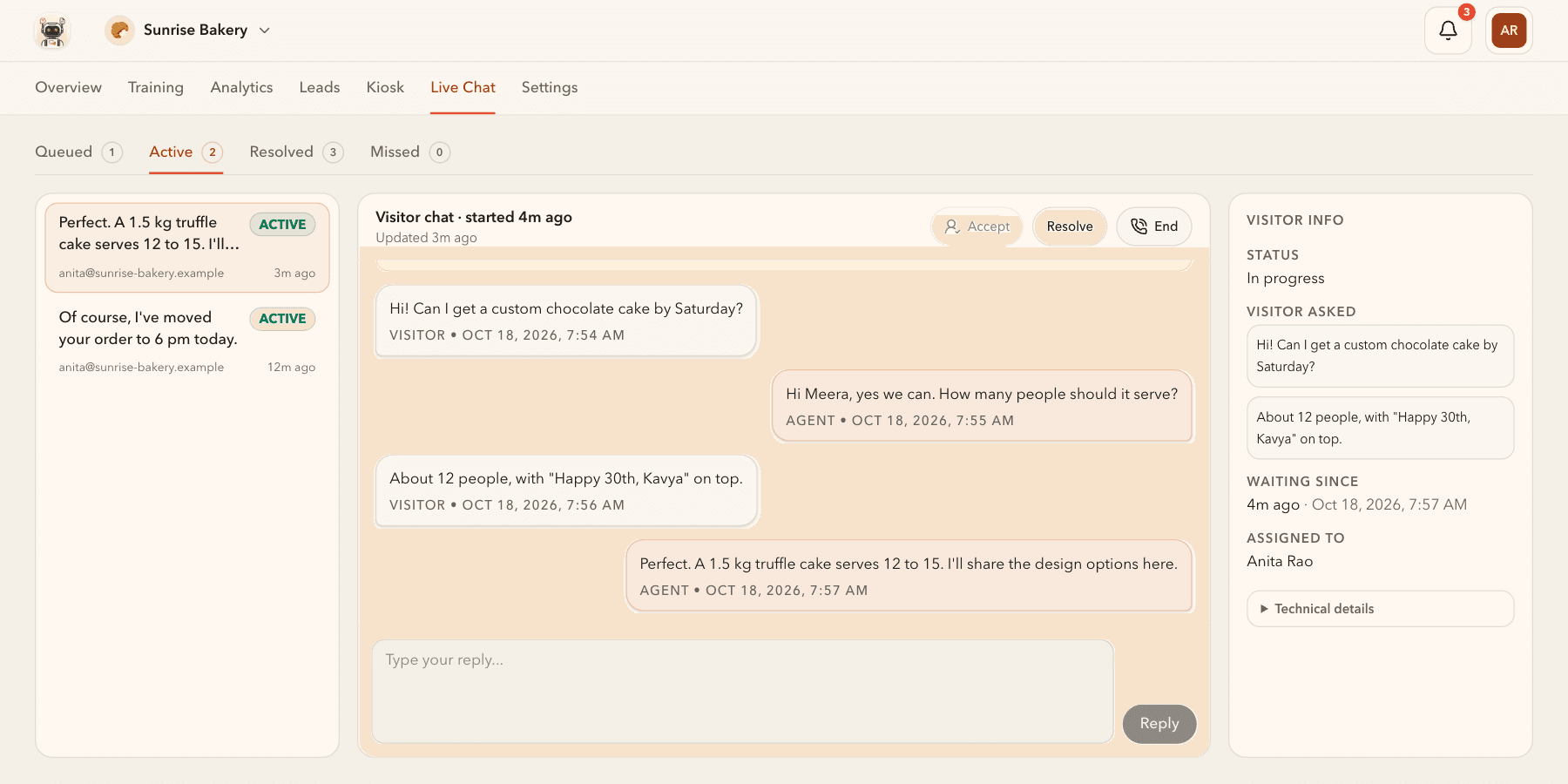Viewport: 1568px width, 784px height.
Task: Switch to the Kiosk tab
Action: click(x=385, y=87)
